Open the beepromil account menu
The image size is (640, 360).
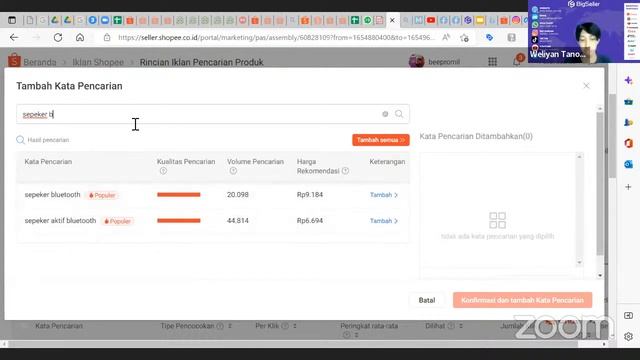click(x=435, y=62)
